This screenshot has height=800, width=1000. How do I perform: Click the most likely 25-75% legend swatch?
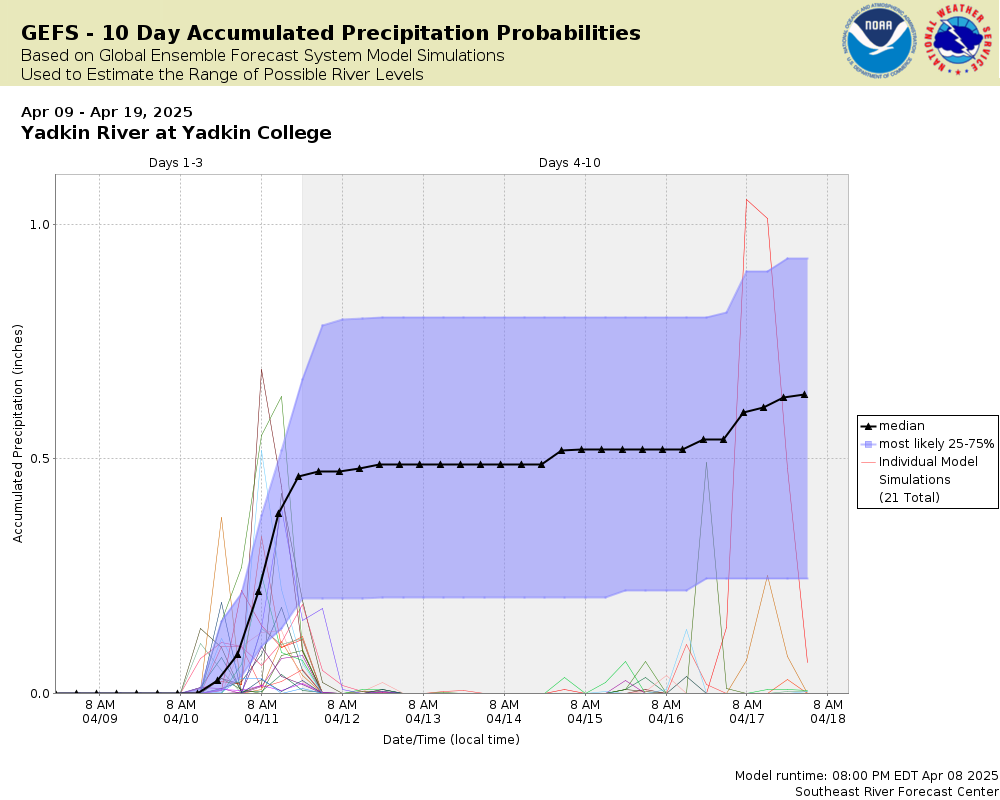[868, 444]
